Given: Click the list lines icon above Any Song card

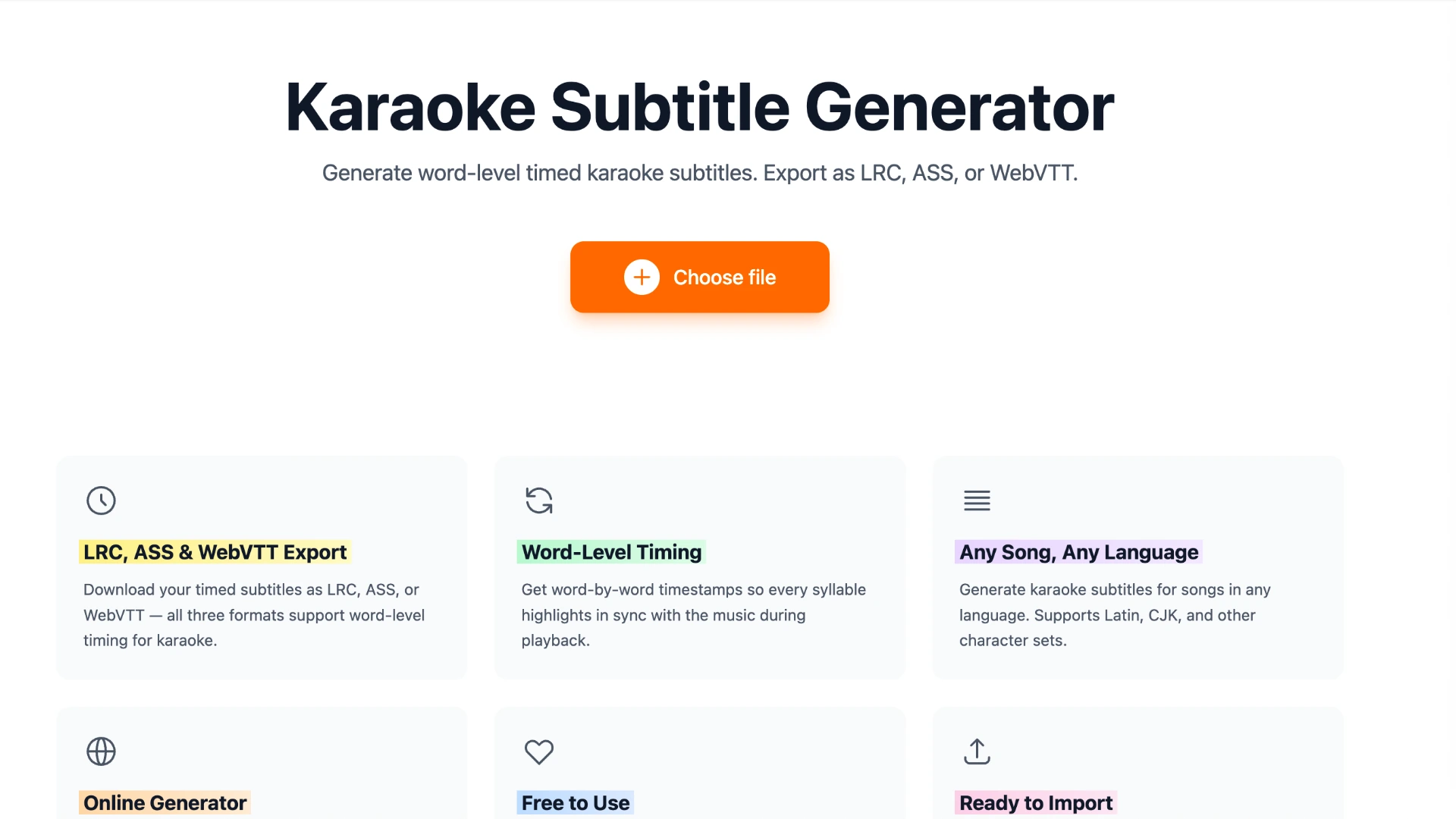Looking at the screenshot, I should click(x=977, y=500).
